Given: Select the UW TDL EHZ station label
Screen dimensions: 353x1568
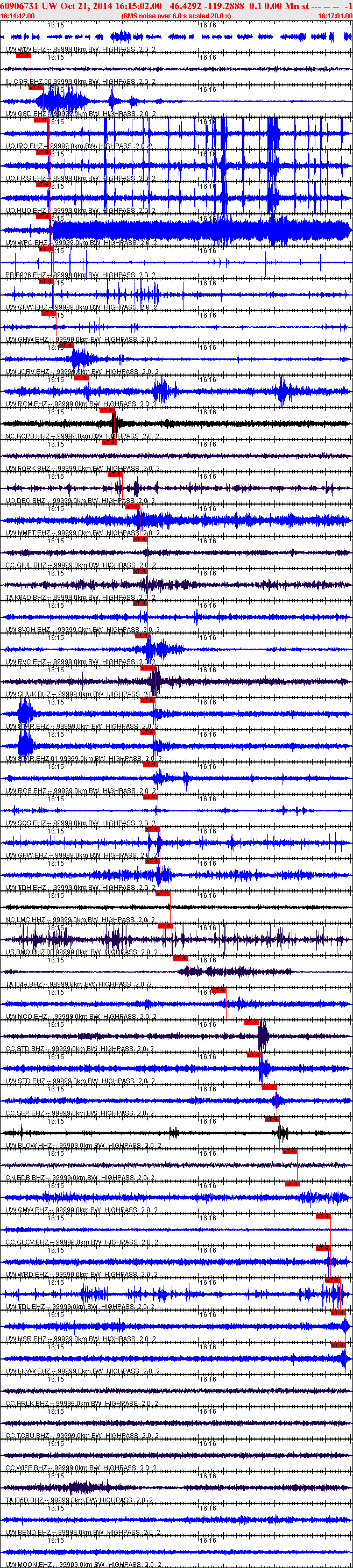Looking at the screenshot, I should 80,1307.
